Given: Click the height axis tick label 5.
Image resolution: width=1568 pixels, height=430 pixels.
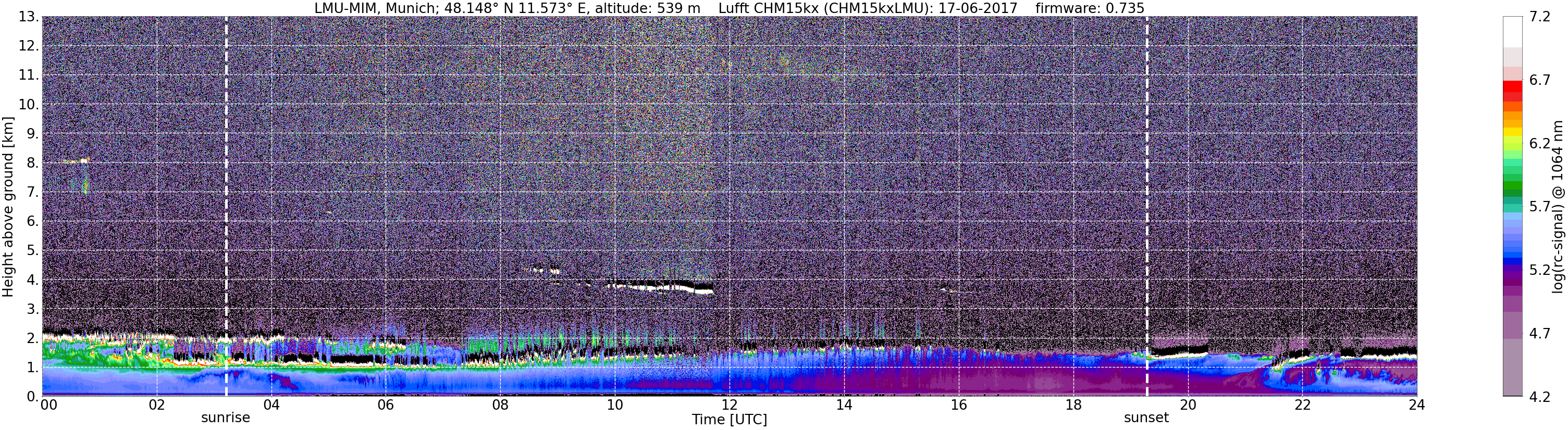Looking at the screenshot, I should [x=33, y=250].
